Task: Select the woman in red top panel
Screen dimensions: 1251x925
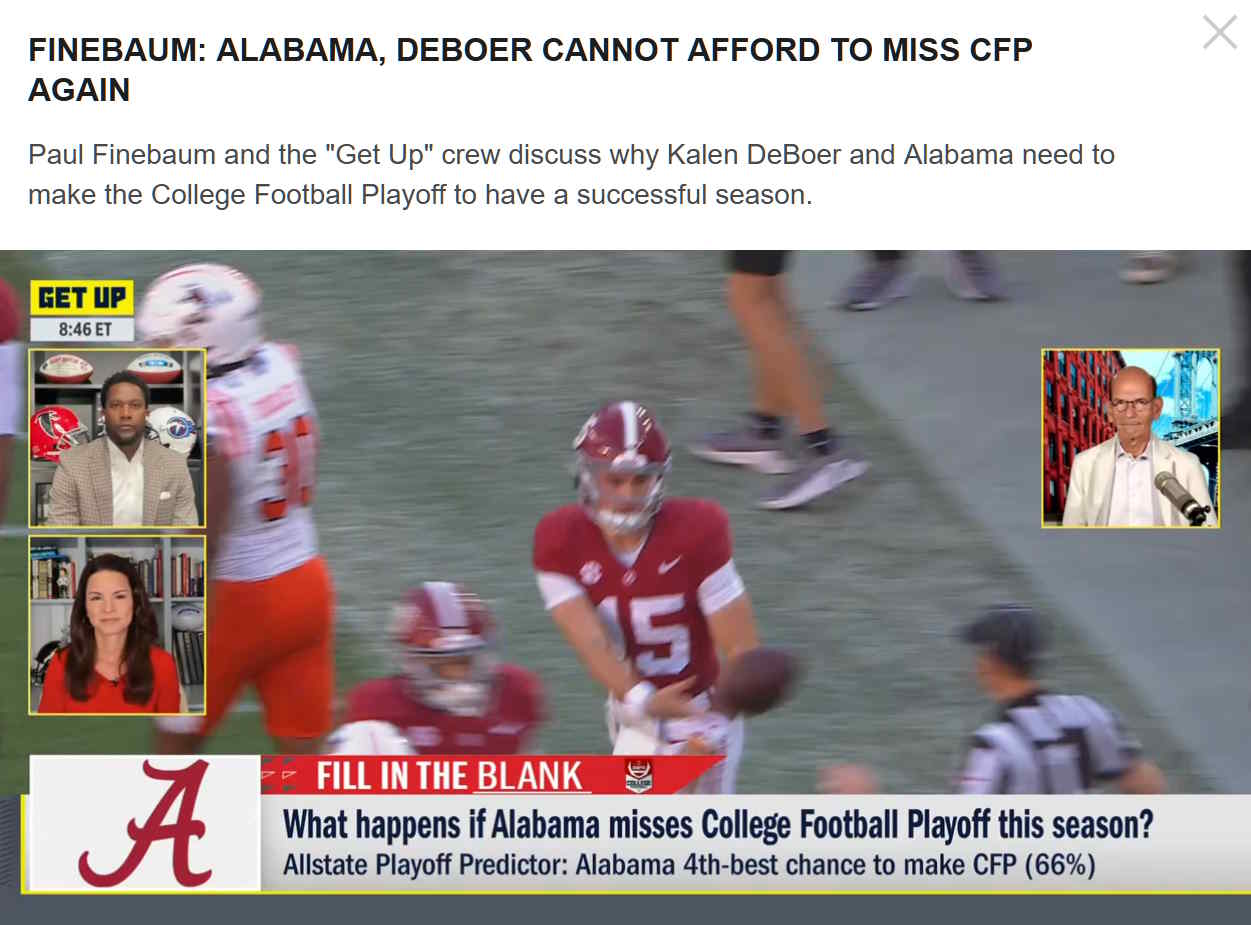Action: tap(117, 625)
